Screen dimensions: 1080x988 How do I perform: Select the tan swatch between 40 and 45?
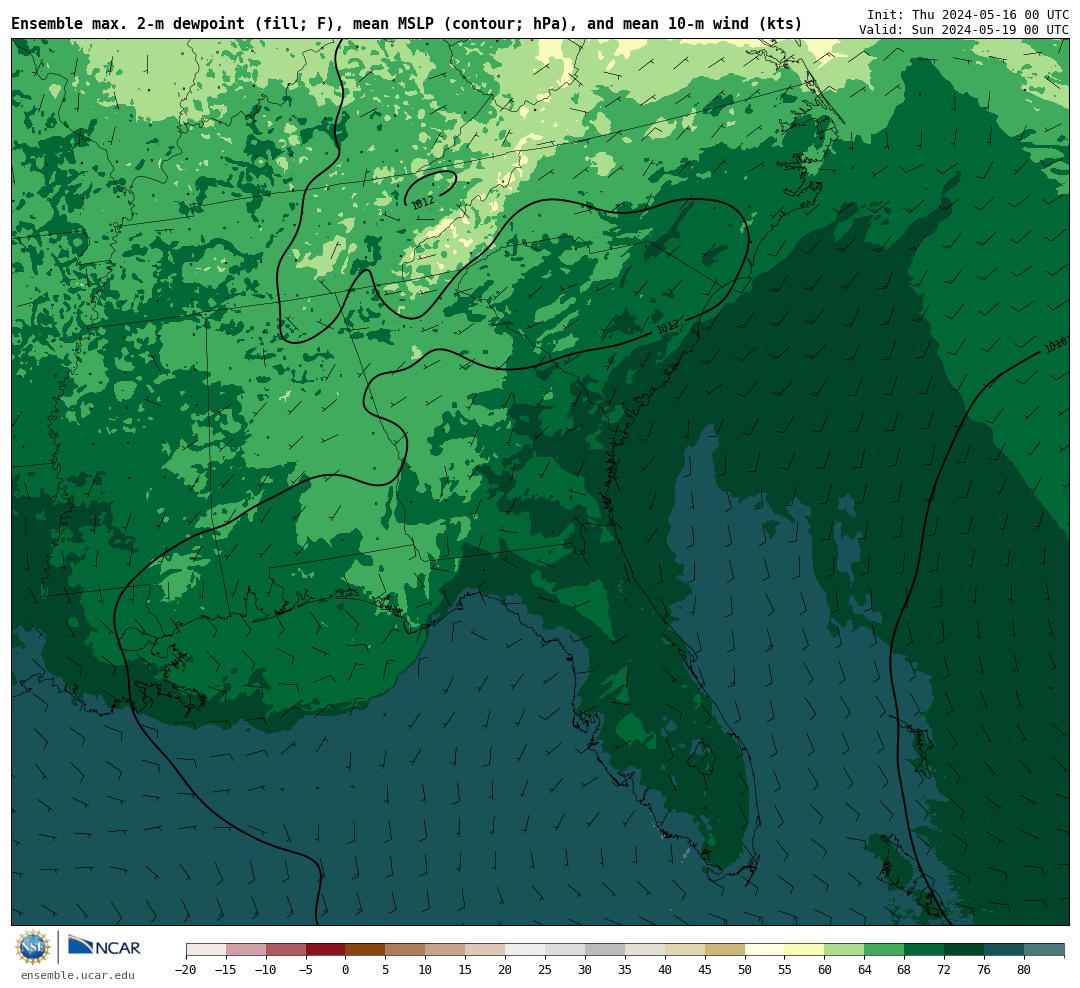click(685, 949)
